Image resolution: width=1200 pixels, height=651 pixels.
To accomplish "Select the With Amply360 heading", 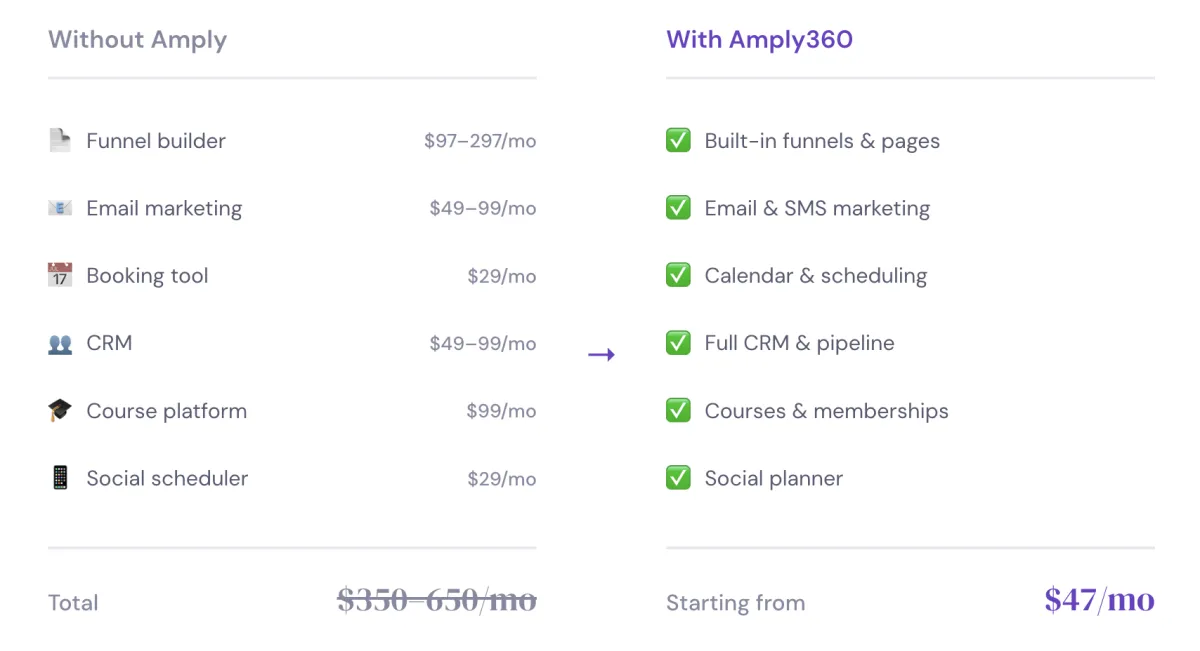I will coord(760,40).
